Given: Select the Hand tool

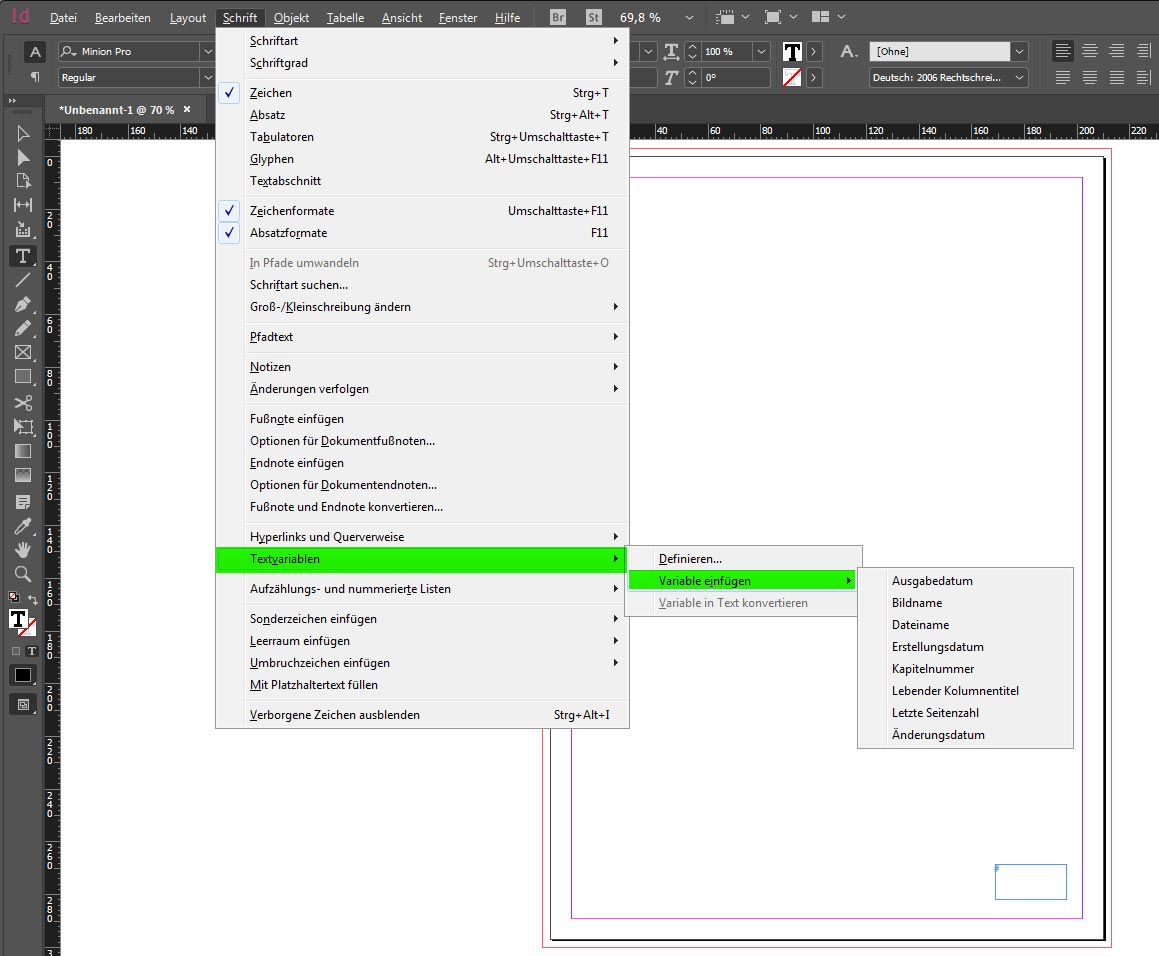Looking at the screenshot, I should (x=23, y=549).
